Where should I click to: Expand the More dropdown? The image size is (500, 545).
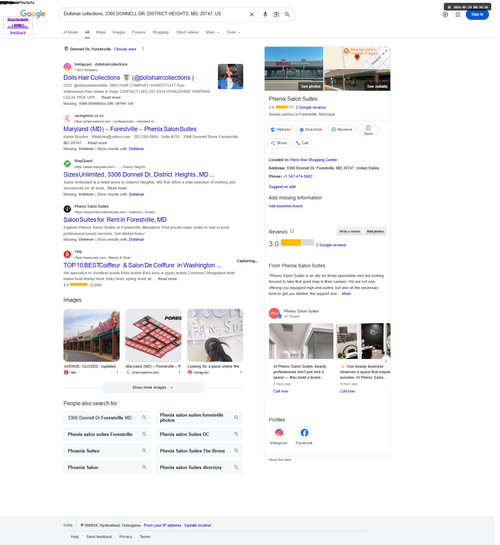(212, 32)
